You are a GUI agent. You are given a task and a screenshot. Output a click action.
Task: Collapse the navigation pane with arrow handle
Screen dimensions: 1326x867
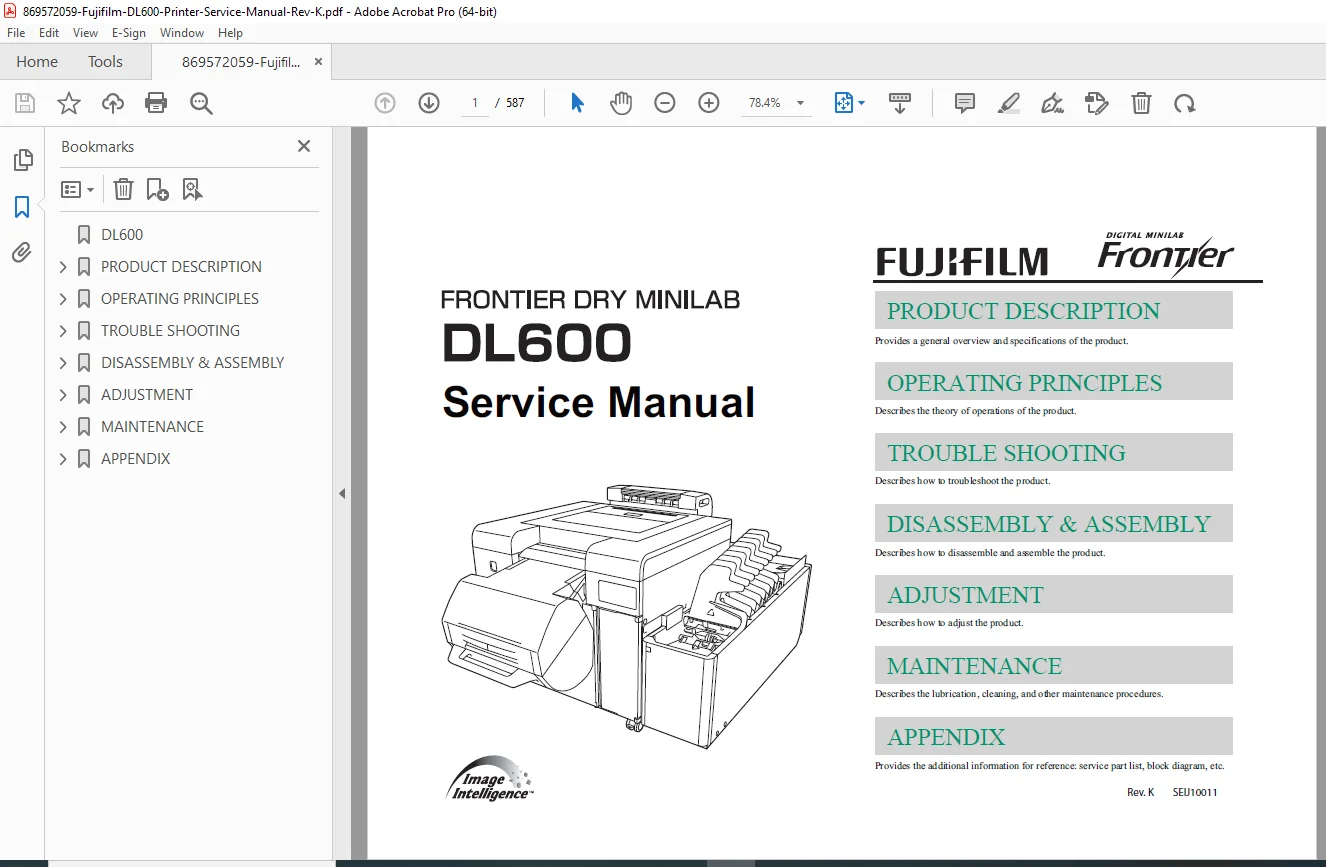click(342, 493)
